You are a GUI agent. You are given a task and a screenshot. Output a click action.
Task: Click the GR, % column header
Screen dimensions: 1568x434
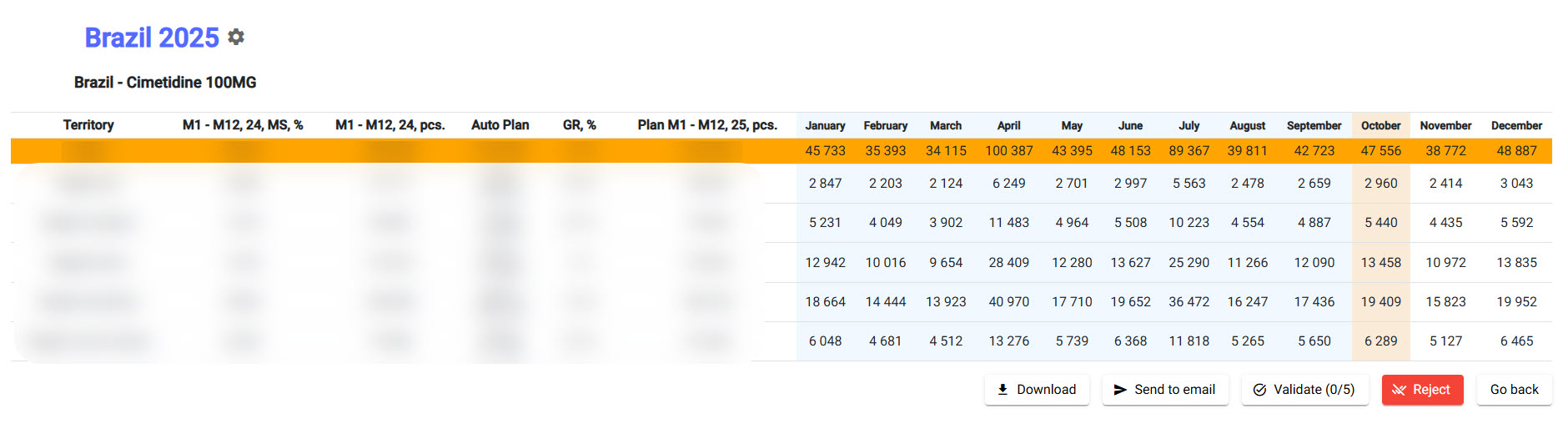pyautogui.click(x=579, y=125)
